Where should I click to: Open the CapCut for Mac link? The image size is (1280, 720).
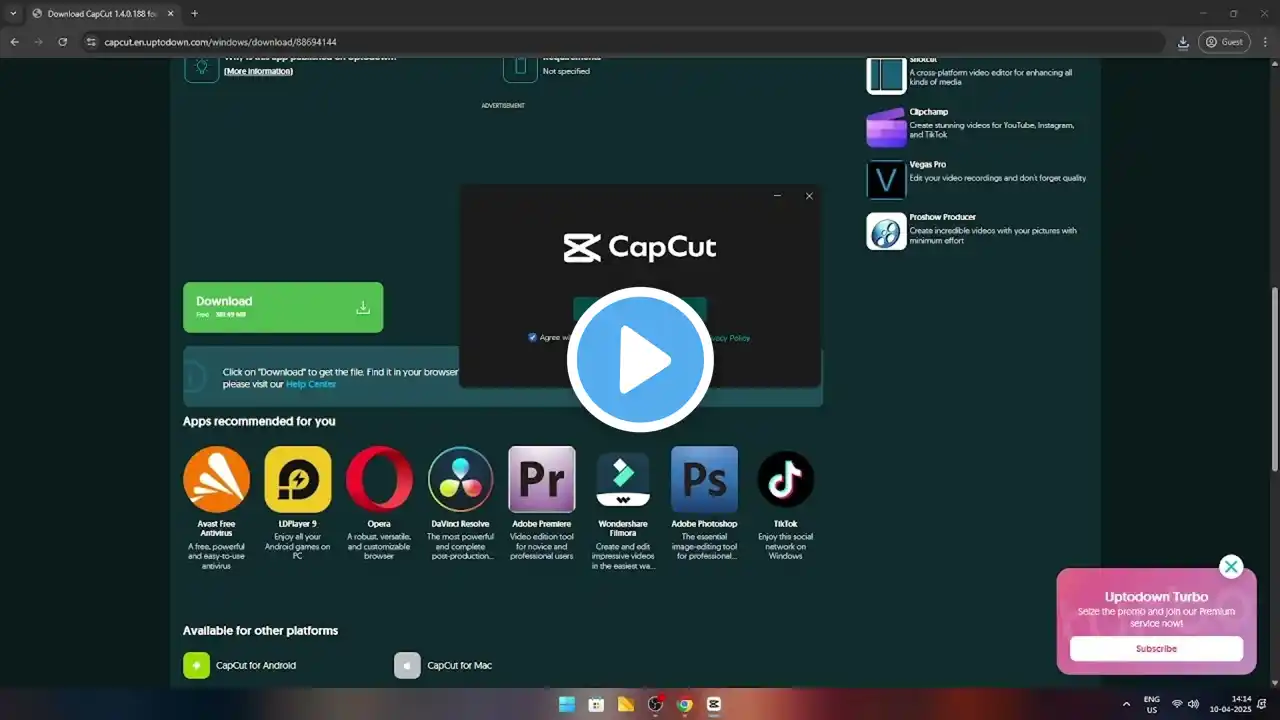click(x=460, y=665)
